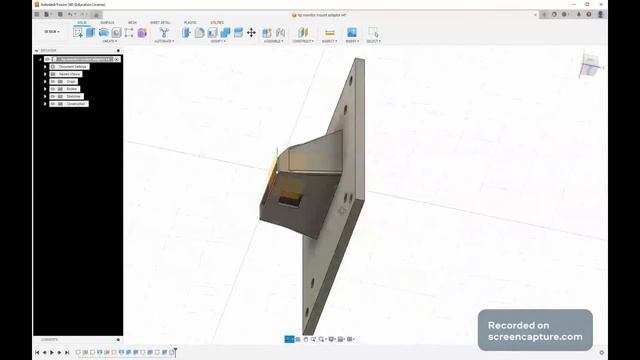
Task: Toggle eye icon for Origin folder
Action: [x=53, y=82]
